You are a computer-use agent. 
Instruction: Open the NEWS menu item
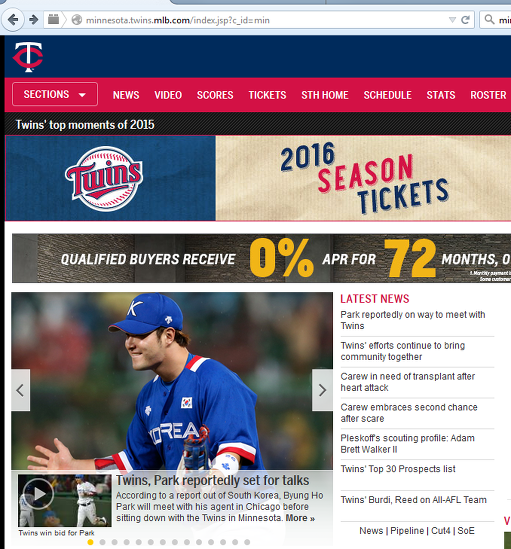pos(126,95)
